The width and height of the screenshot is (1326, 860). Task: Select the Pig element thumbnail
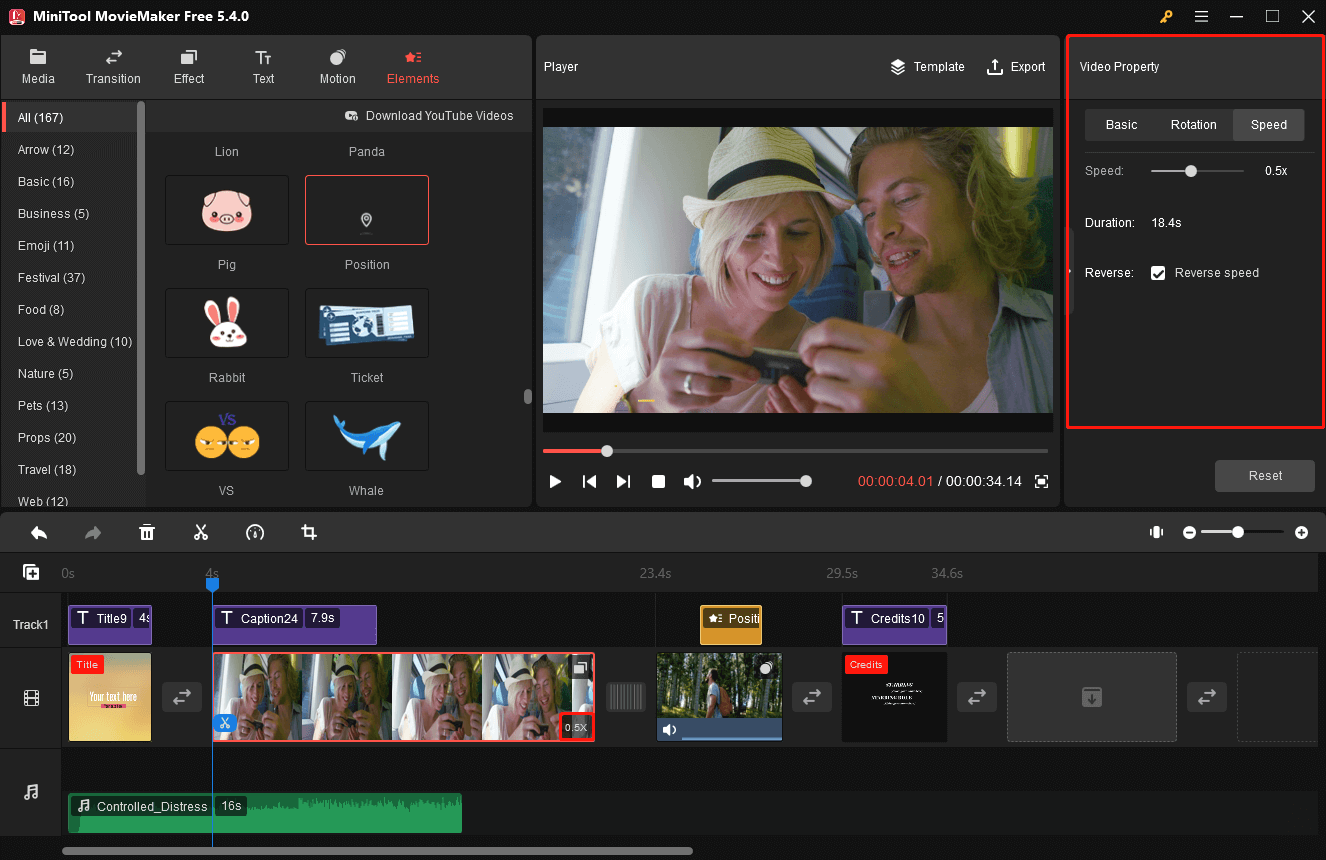[226, 210]
